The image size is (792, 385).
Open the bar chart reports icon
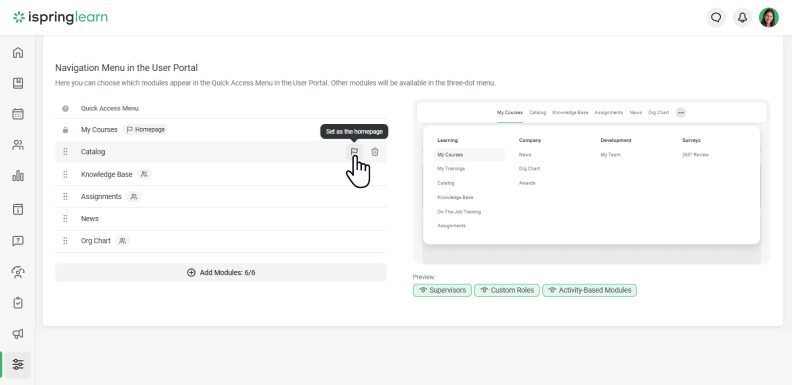point(18,176)
